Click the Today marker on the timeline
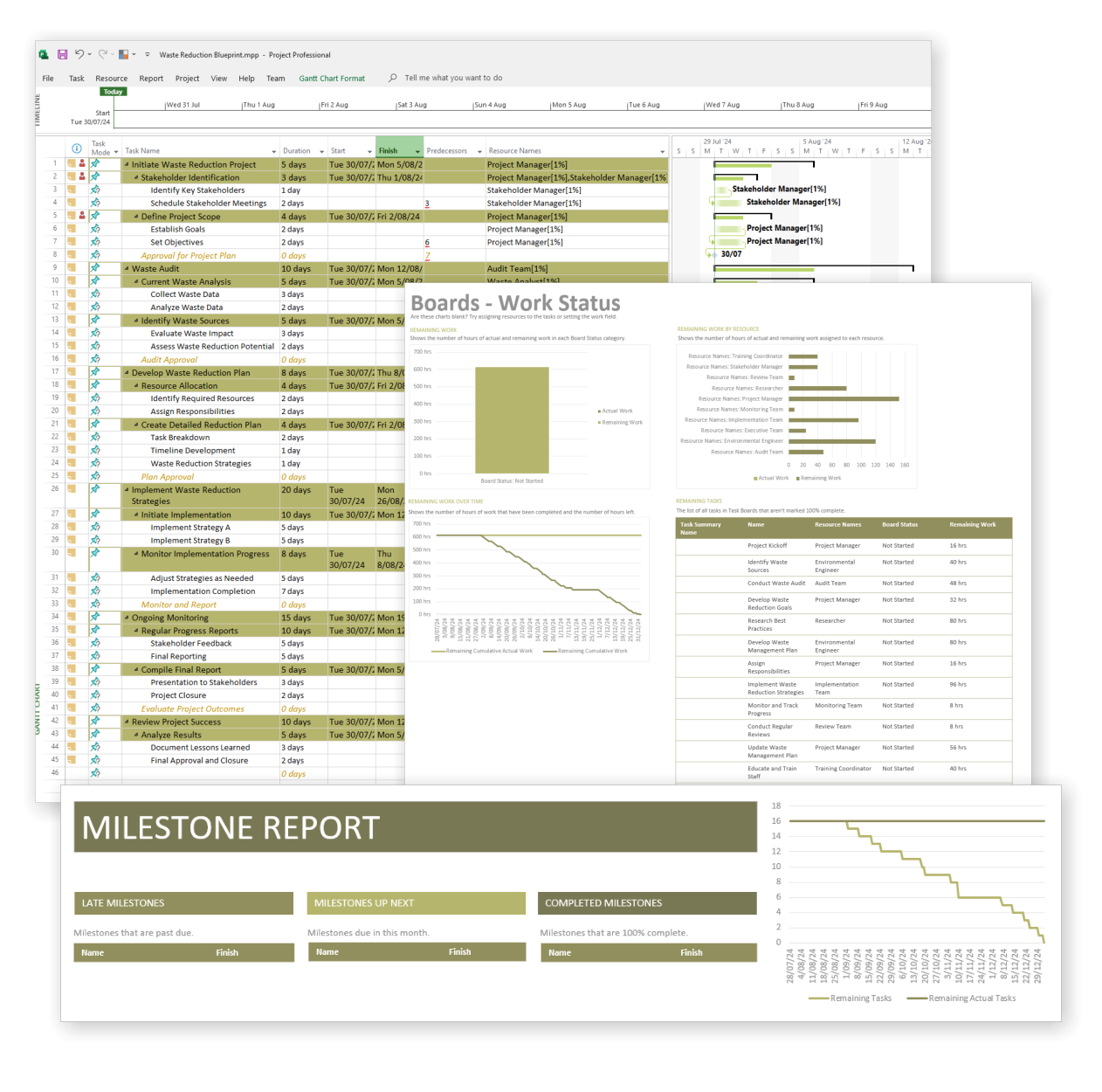 (x=113, y=92)
